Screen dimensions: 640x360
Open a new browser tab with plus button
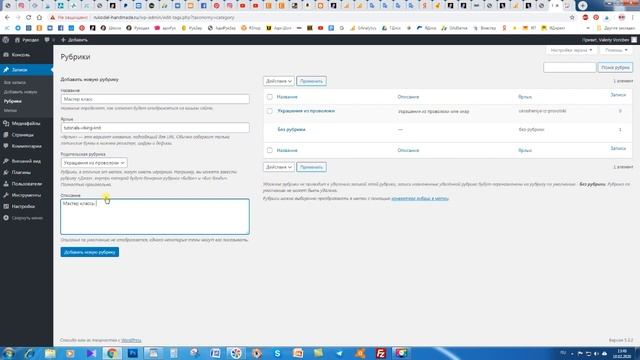582,6
